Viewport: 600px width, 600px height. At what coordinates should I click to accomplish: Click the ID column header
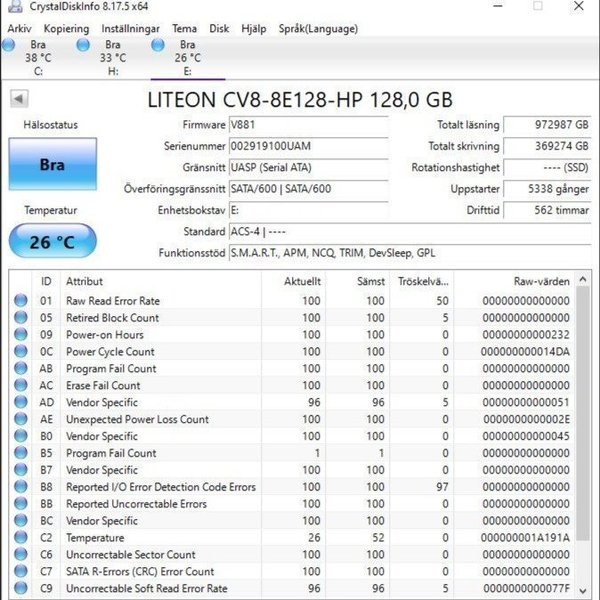(46, 281)
